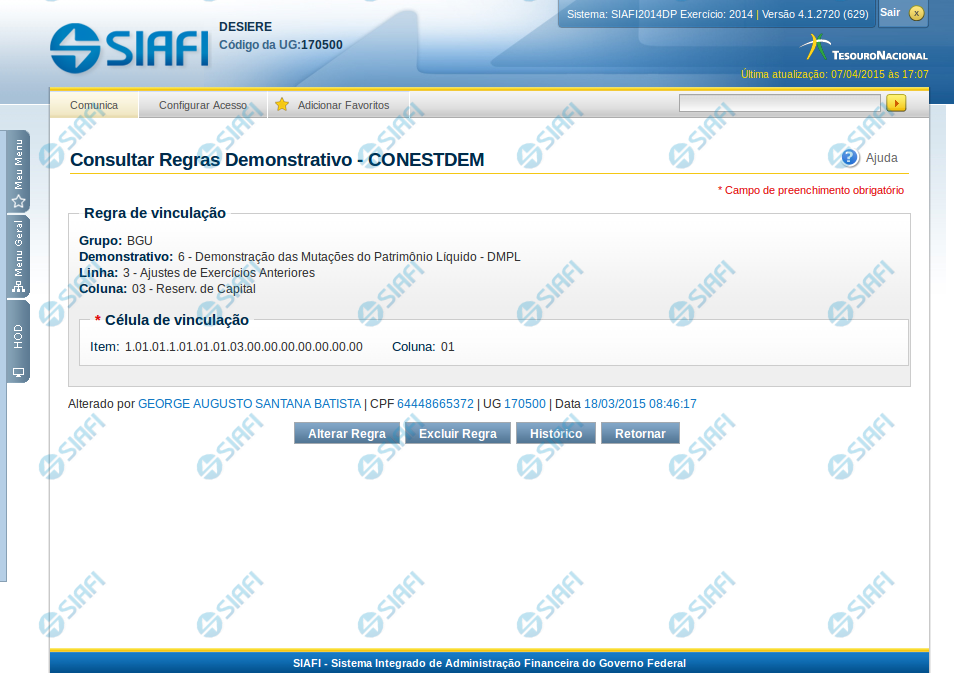Image resolution: width=954 pixels, height=673 pixels.
Task: Click the Sair logout button
Action: coord(890,12)
